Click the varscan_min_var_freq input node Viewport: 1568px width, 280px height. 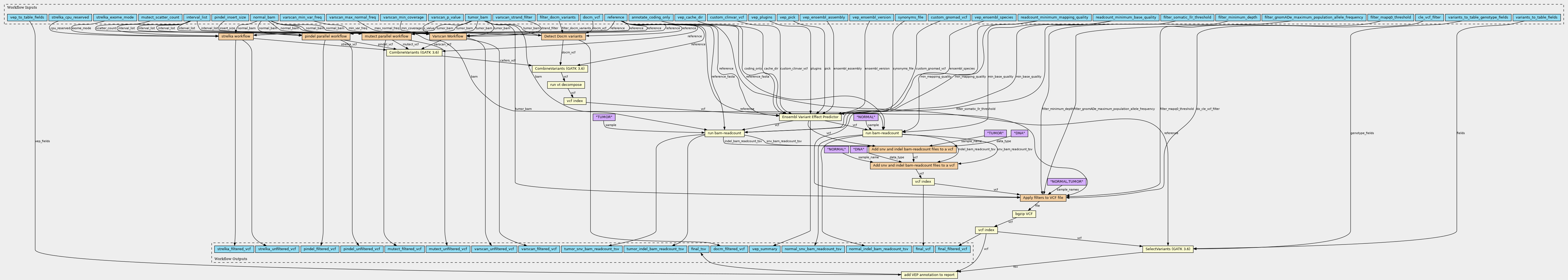(x=302, y=18)
